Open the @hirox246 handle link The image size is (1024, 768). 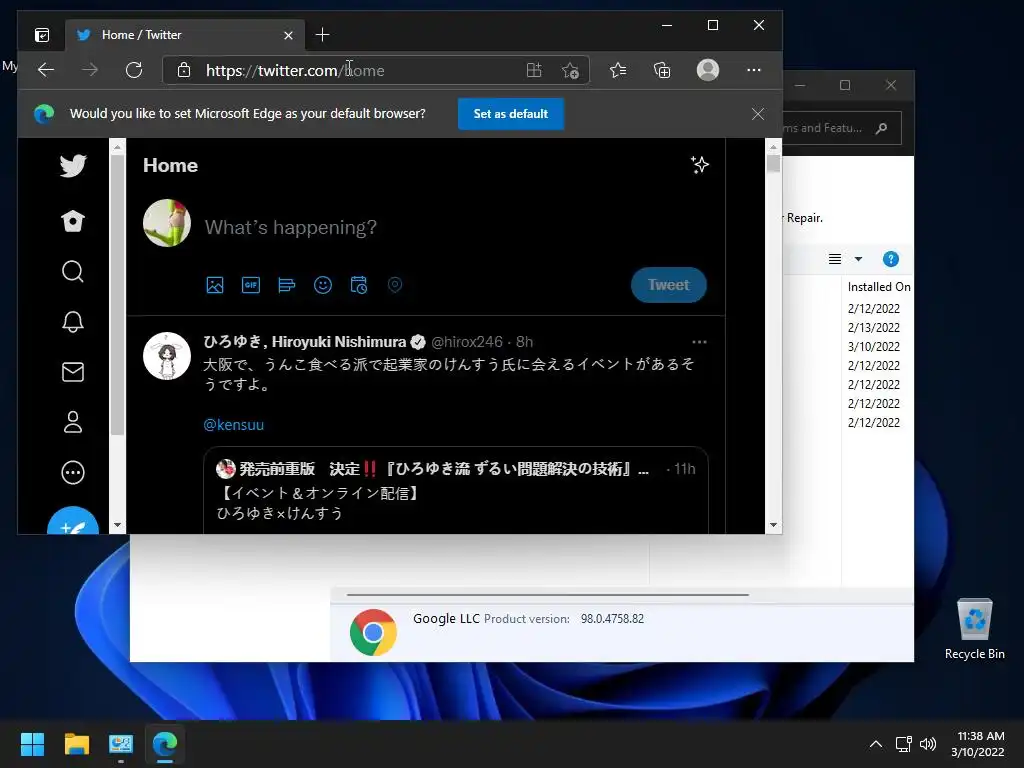[467, 342]
